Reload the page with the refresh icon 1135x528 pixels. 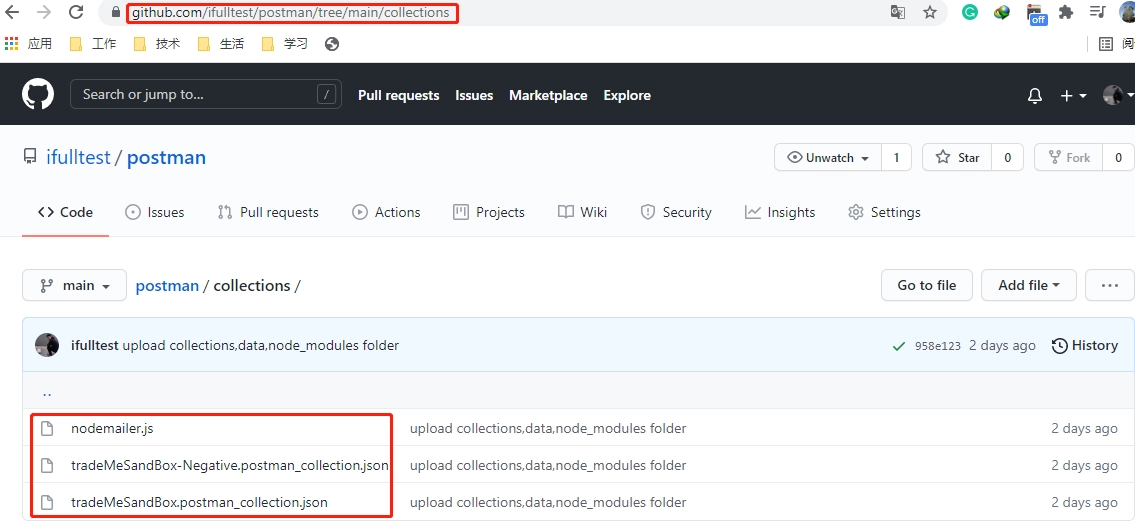click(75, 12)
